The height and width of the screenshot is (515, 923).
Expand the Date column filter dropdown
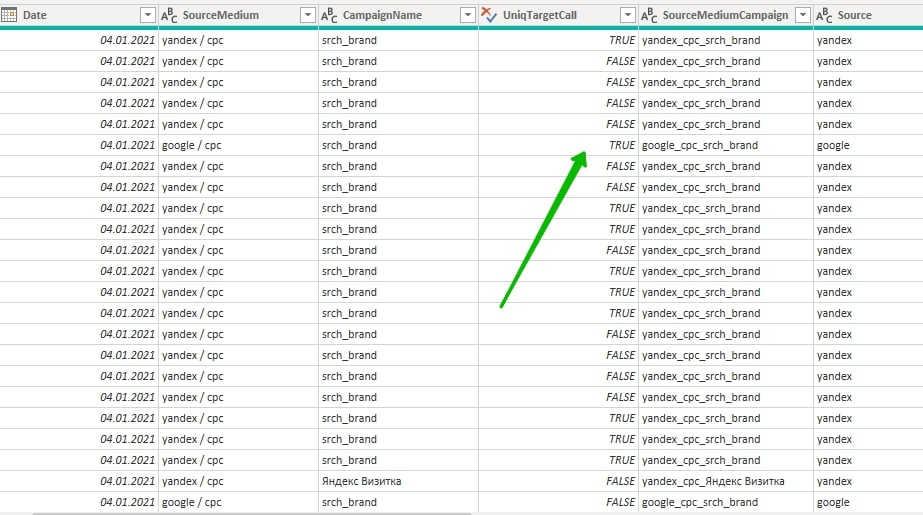point(148,15)
